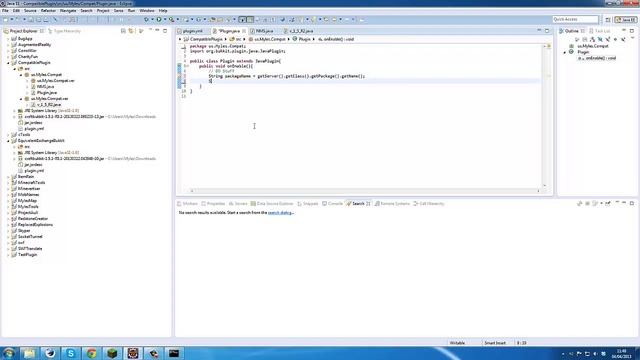Click Windows Start button
640x360 pixels.
(9, 353)
